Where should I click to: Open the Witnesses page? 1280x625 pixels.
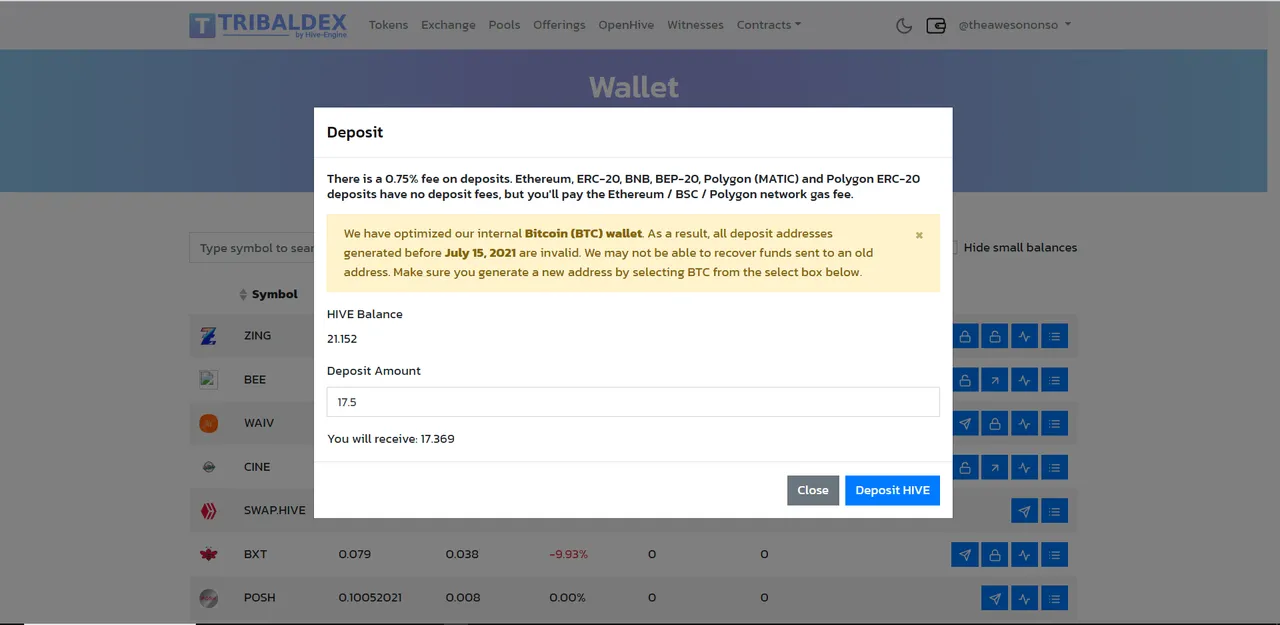(x=695, y=25)
